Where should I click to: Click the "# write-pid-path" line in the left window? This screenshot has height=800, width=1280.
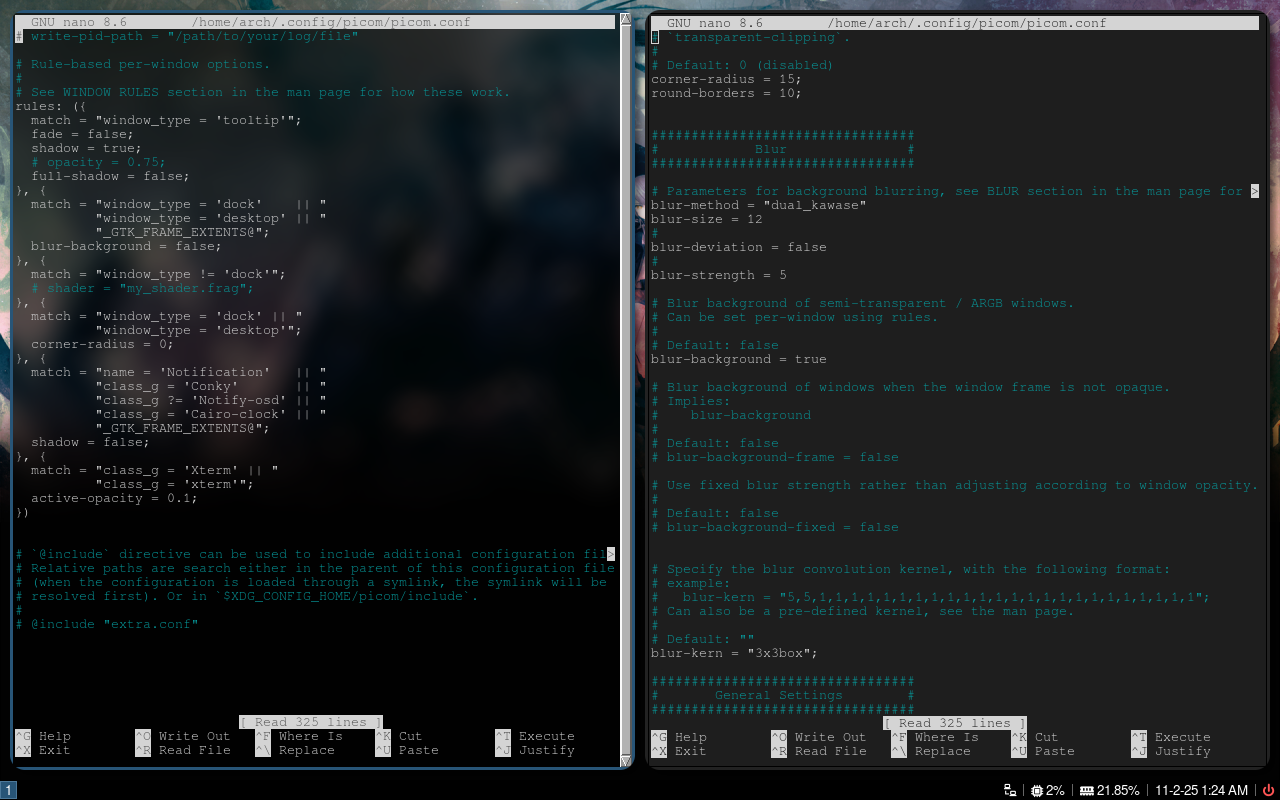click(x=187, y=36)
